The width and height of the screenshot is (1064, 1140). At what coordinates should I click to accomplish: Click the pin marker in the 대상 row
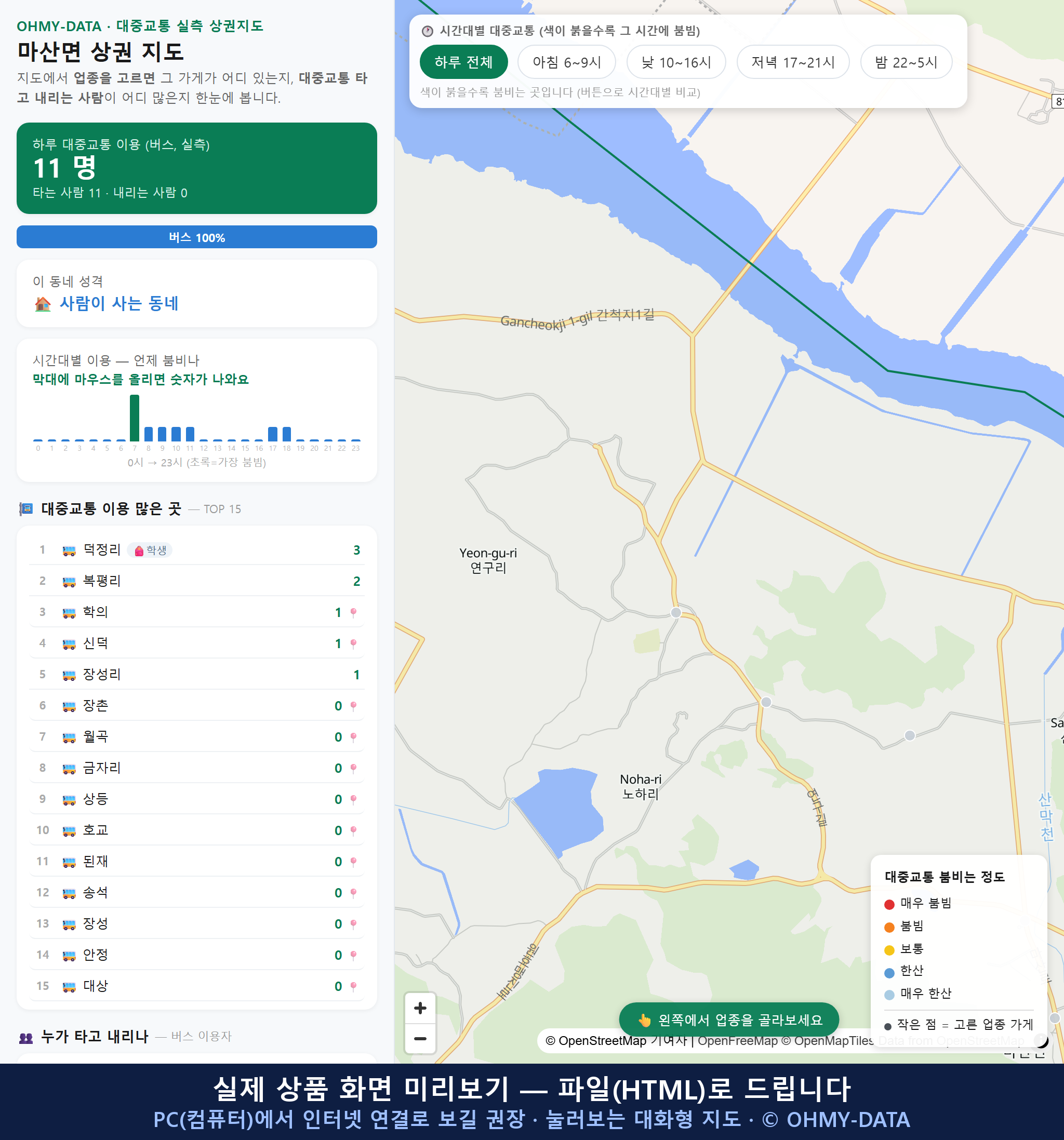click(x=353, y=987)
